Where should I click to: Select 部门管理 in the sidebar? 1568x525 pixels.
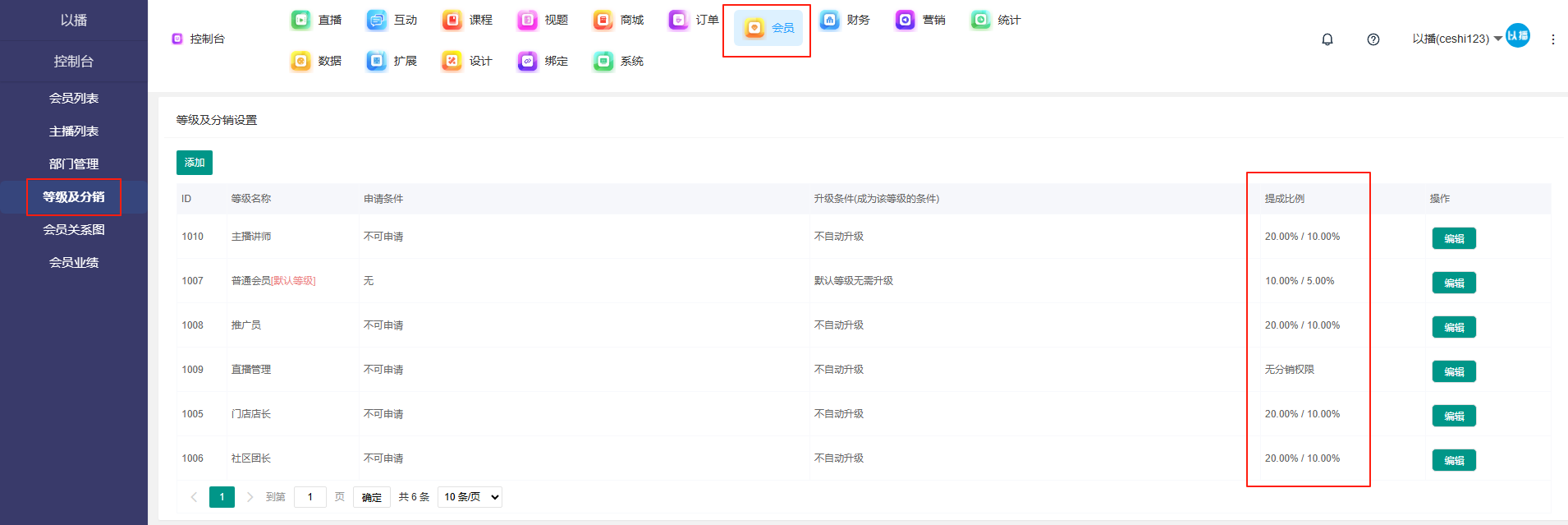pyautogui.click(x=74, y=164)
